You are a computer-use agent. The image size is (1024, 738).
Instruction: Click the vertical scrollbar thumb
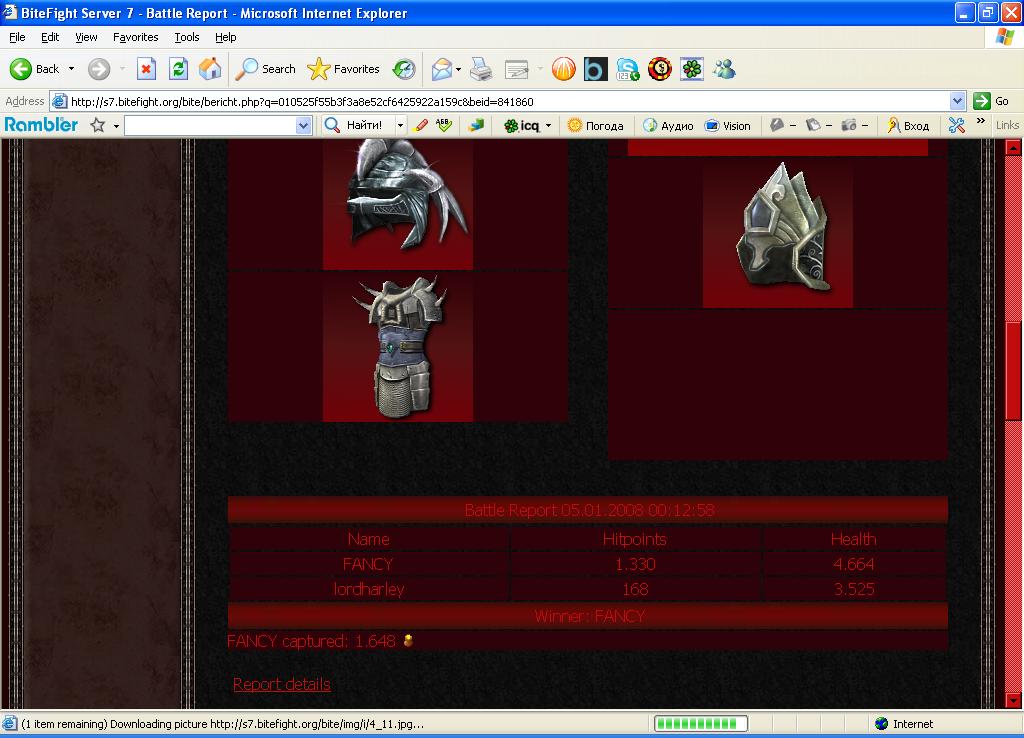click(1013, 371)
